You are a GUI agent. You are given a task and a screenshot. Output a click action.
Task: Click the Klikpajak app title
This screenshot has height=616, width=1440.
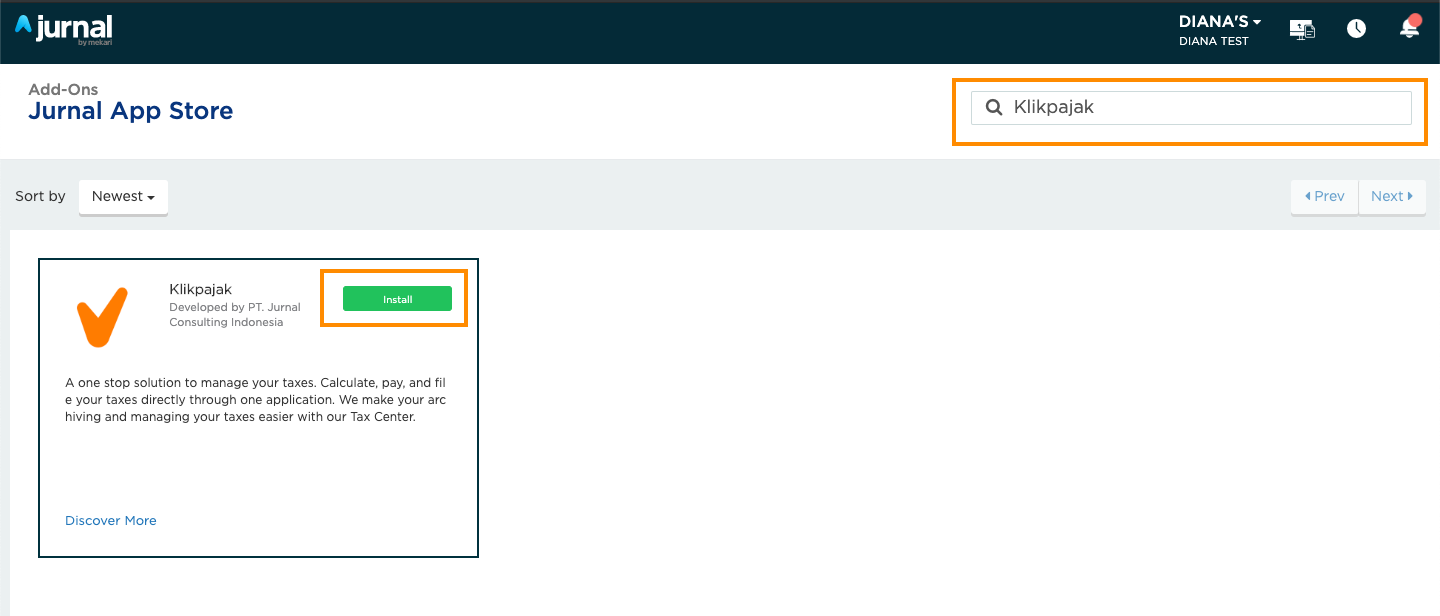pyautogui.click(x=200, y=290)
